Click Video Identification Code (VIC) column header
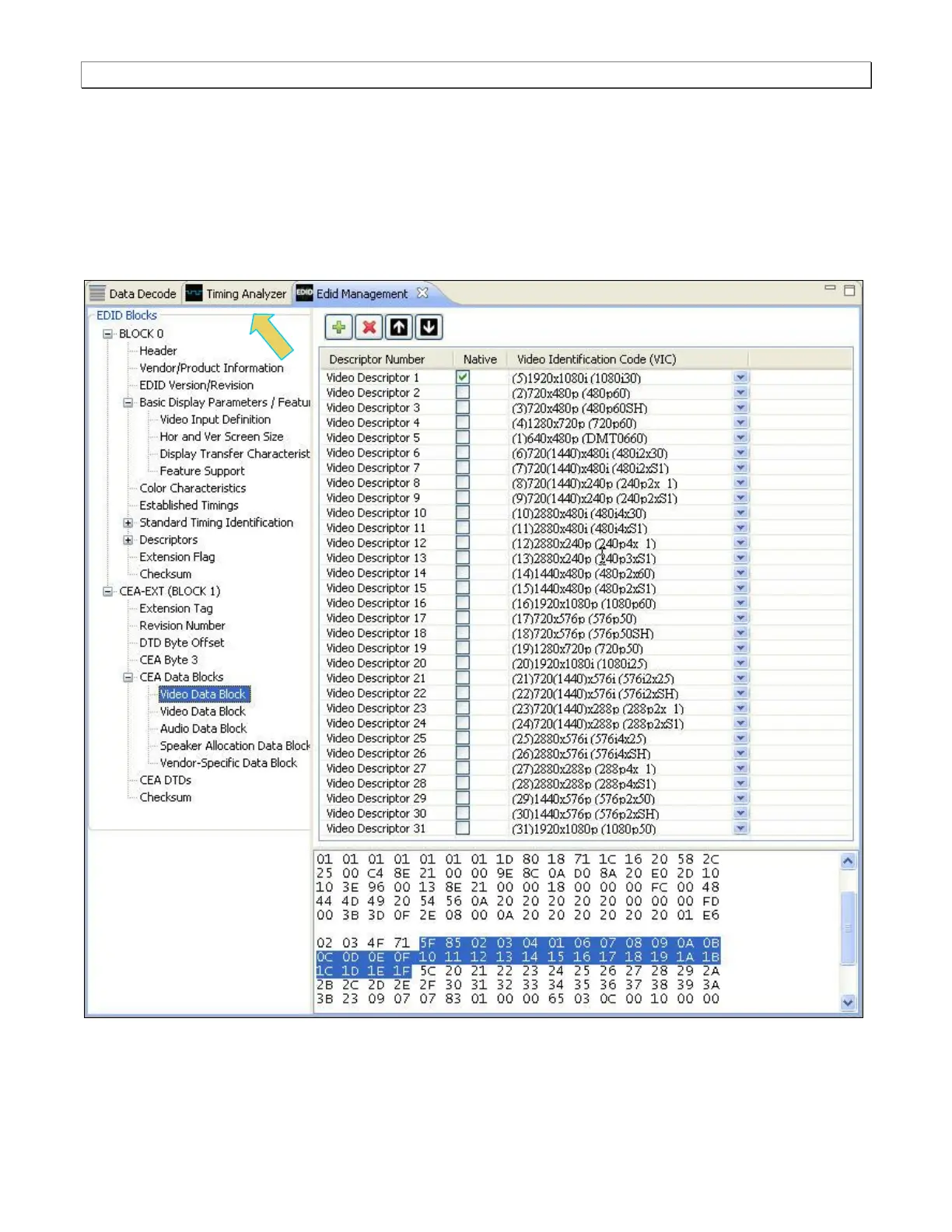Image resolution: width=952 pixels, height=1232 pixels. click(628, 359)
